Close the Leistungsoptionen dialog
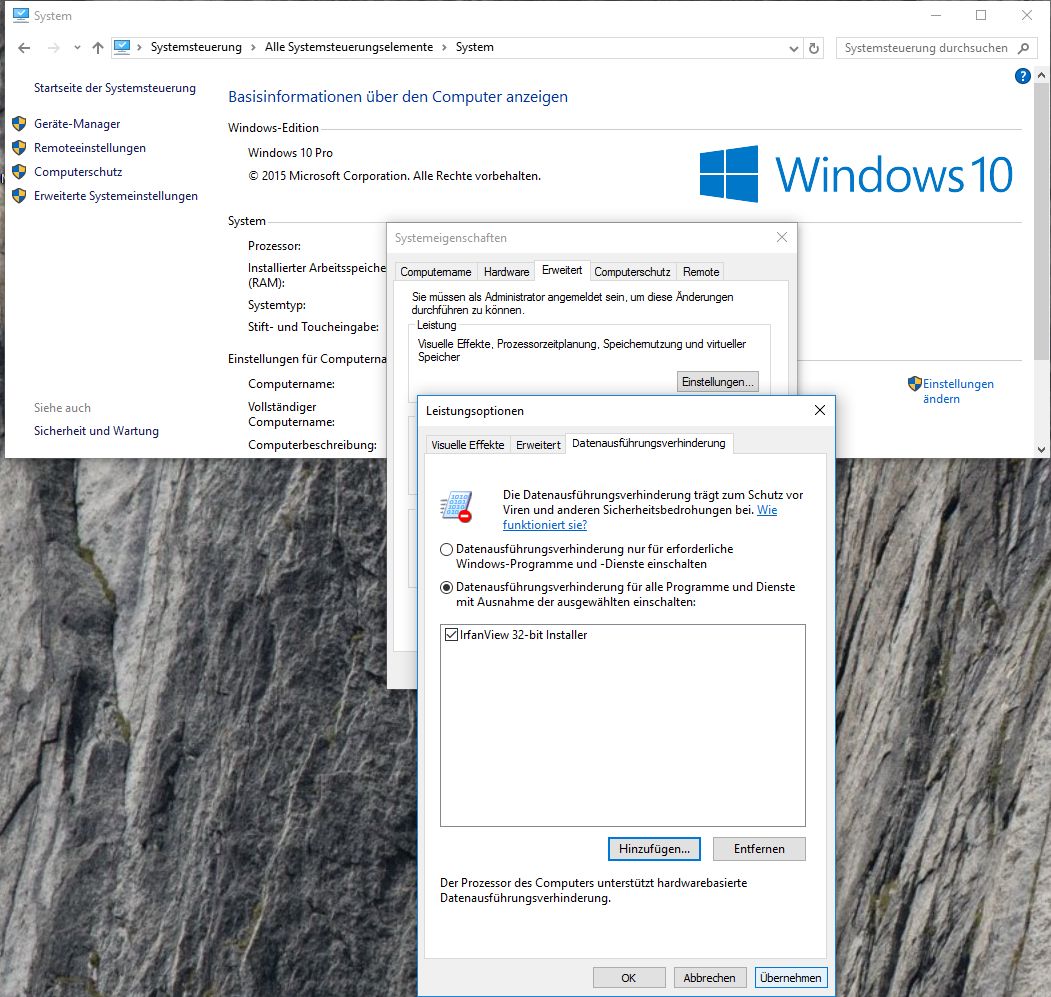Viewport: 1051px width, 997px height. tap(819, 410)
